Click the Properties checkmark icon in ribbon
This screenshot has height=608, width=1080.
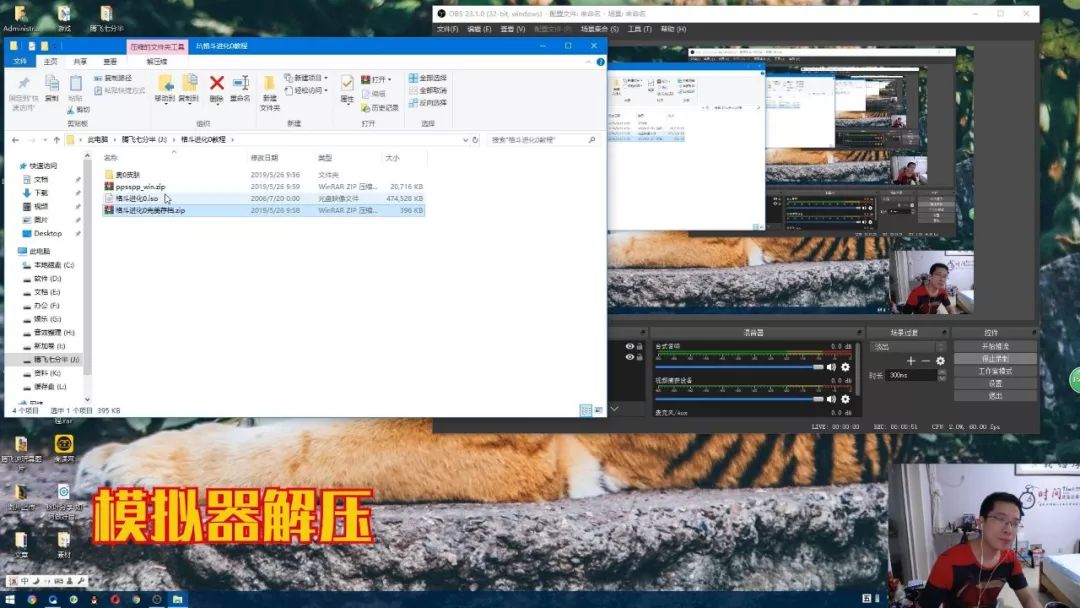pyautogui.click(x=347, y=83)
